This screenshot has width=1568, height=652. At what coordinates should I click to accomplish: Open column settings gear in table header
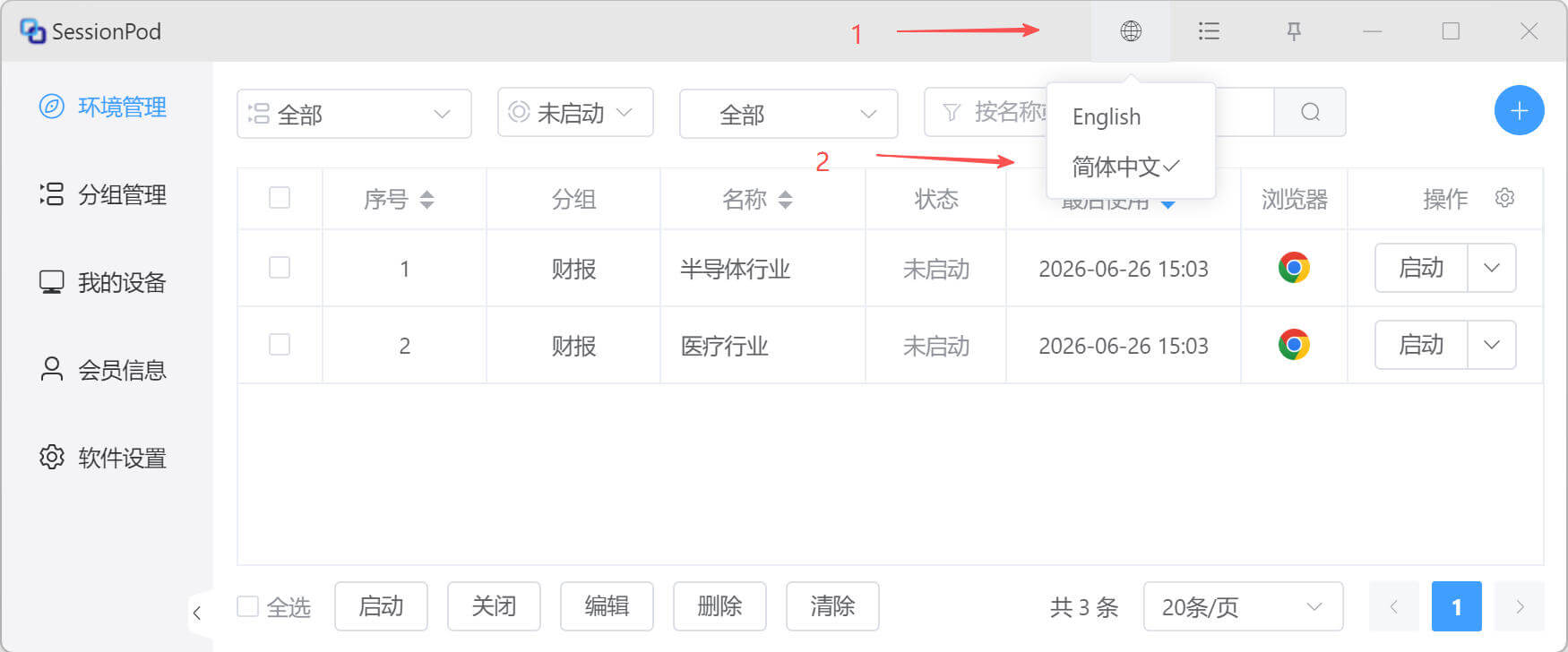[x=1504, y=197]
